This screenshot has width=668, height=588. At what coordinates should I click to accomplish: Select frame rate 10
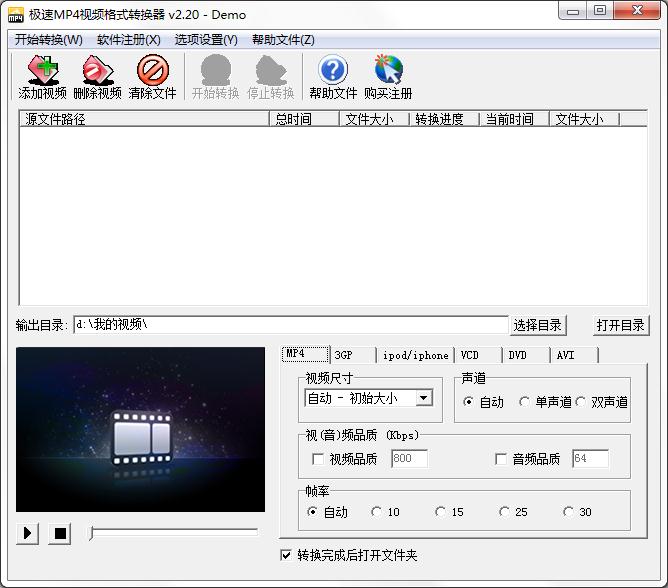click(376, 512)
